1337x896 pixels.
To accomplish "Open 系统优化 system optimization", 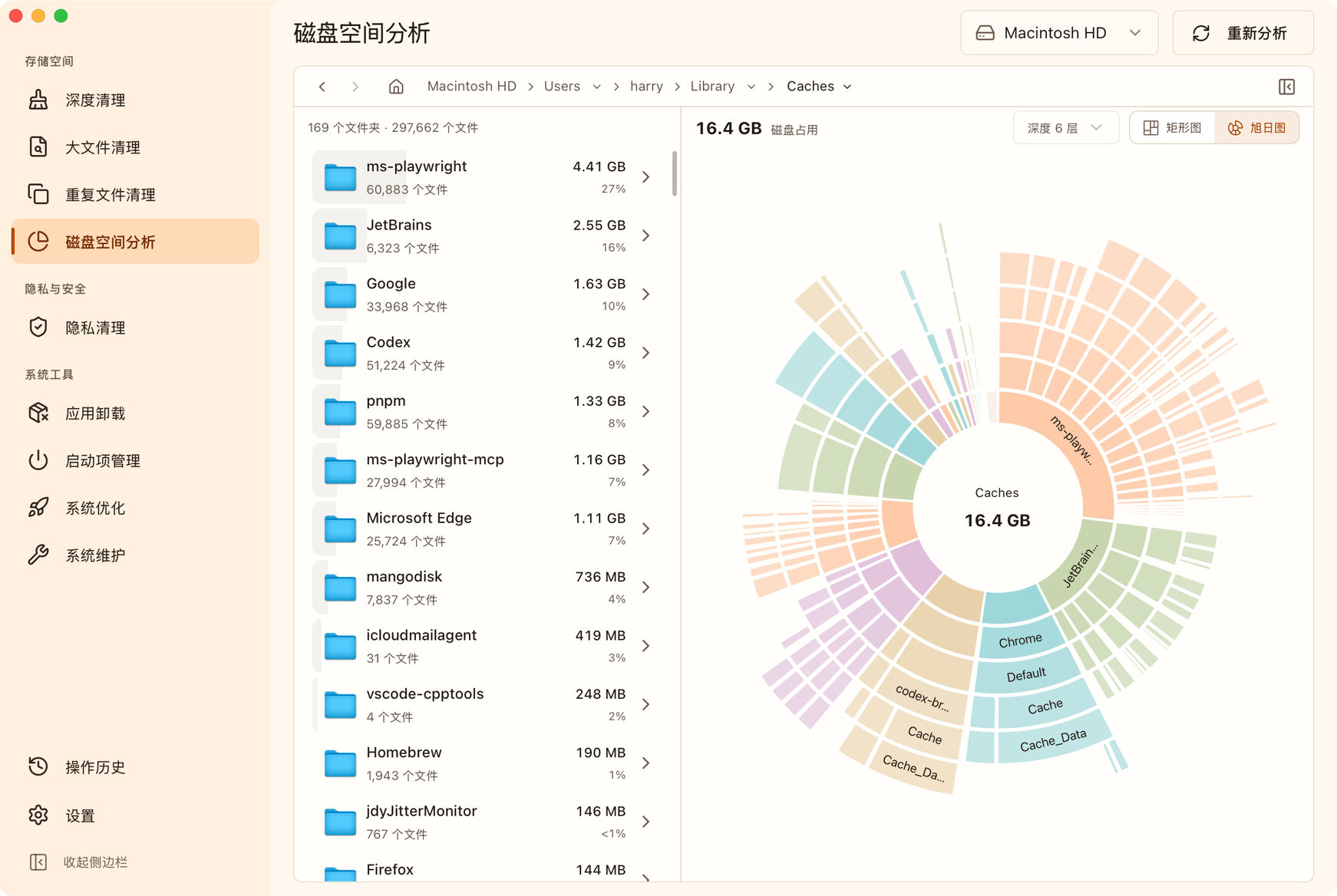I will 135,508.
